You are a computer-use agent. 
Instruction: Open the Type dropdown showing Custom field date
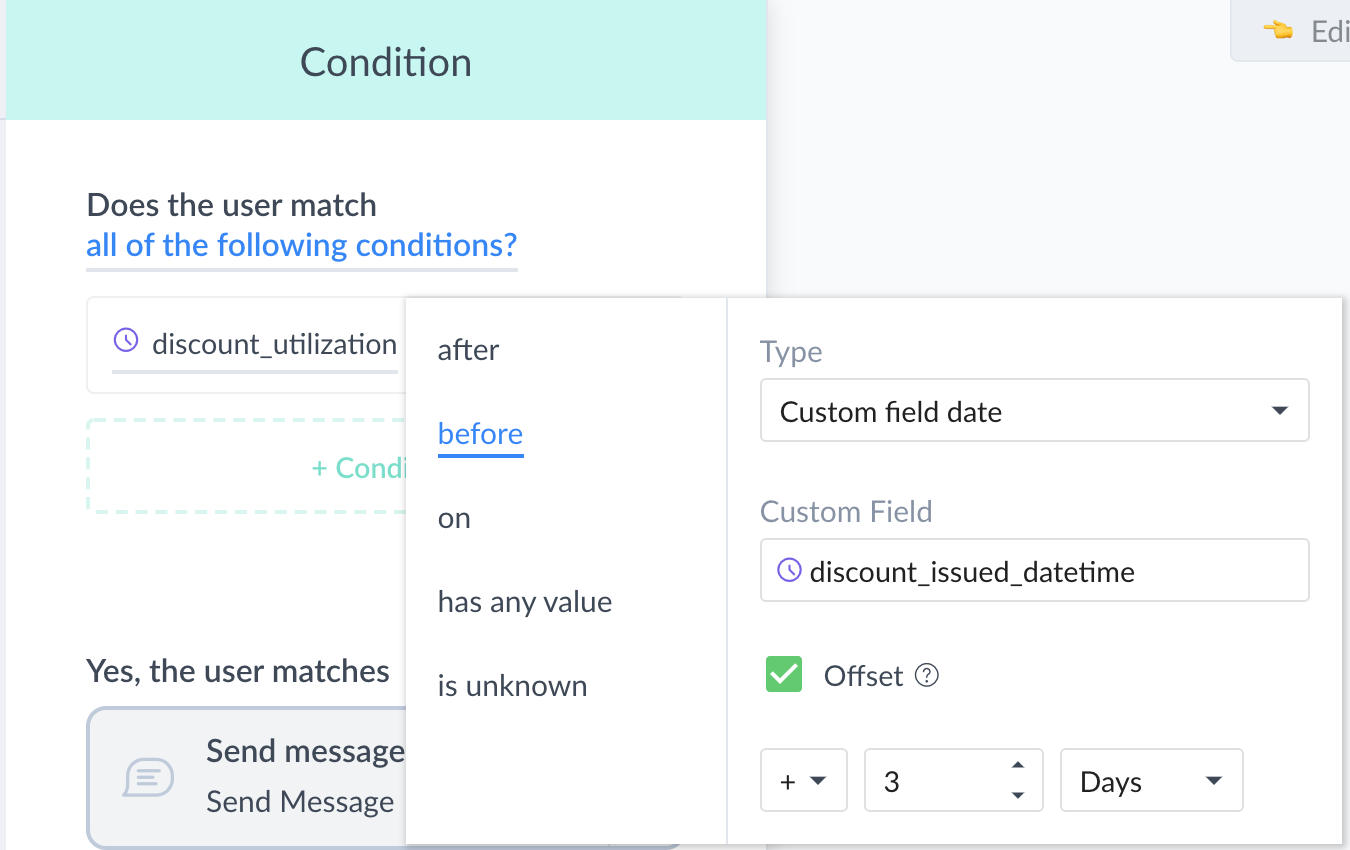click(1034, 411)
